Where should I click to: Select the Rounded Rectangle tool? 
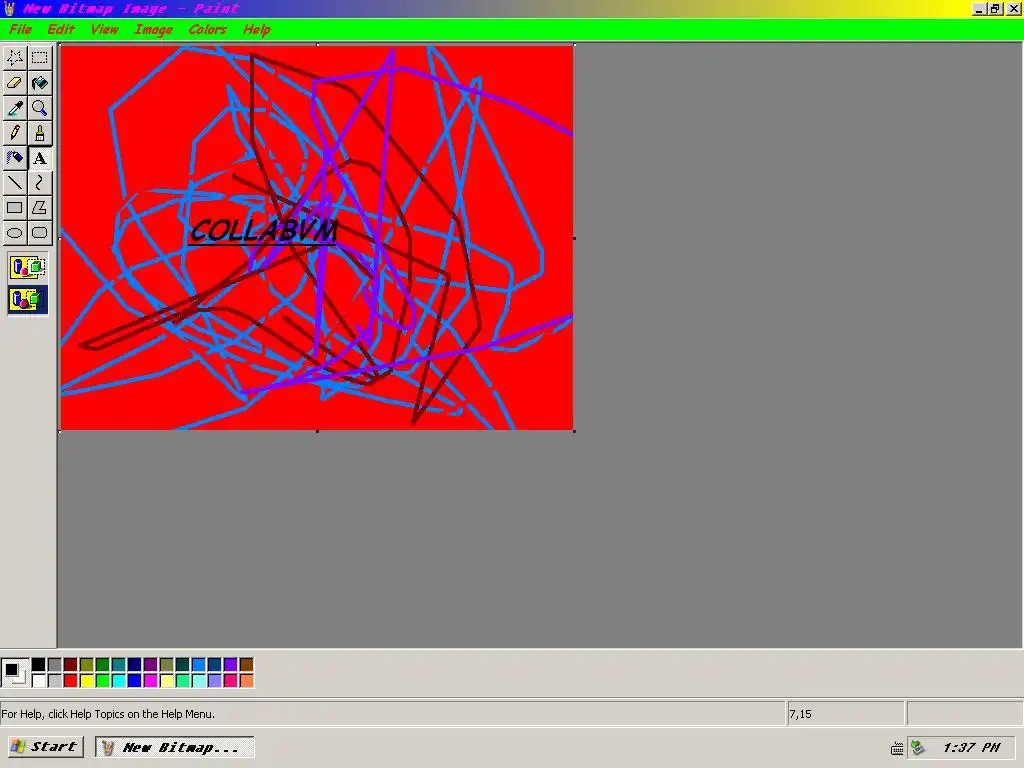coord(40,232)
